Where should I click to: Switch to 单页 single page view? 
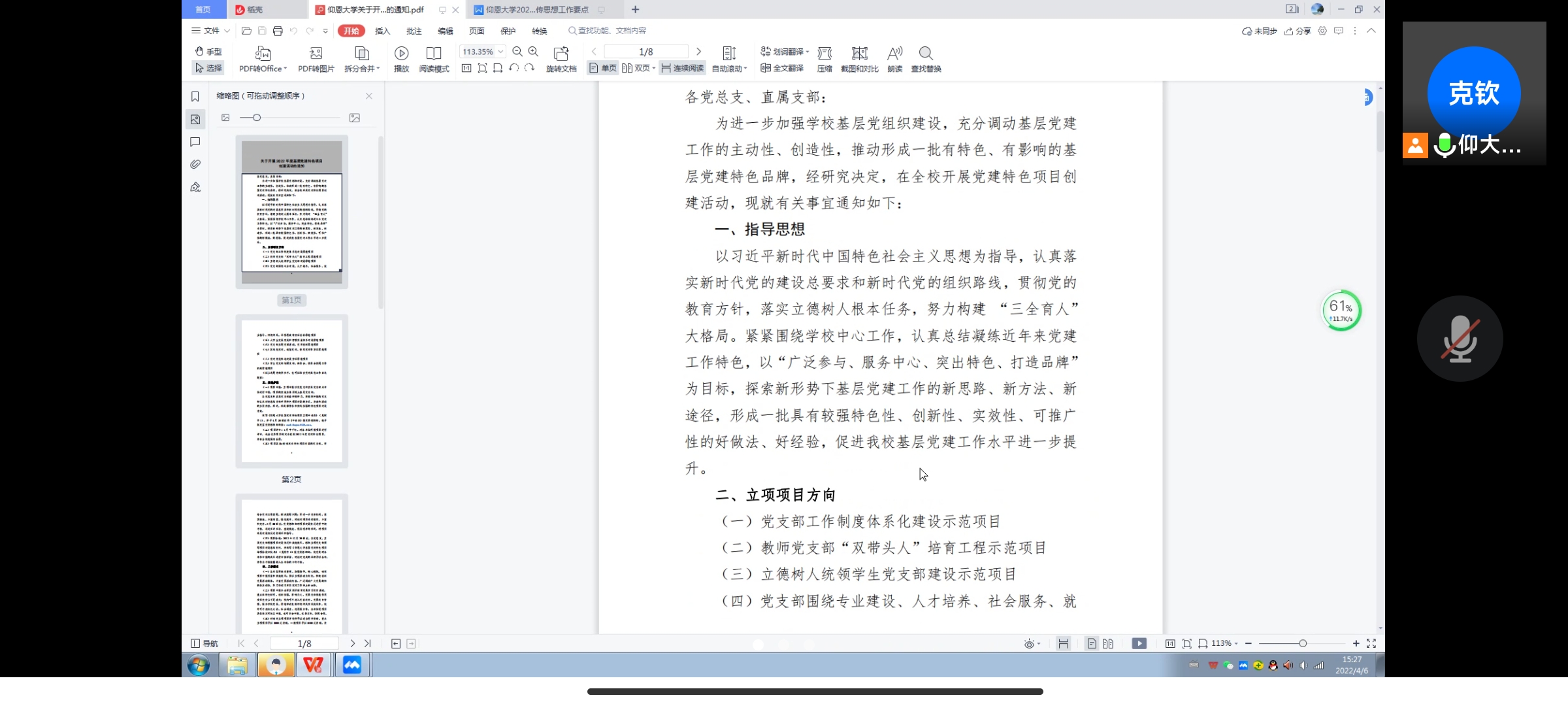602,68
